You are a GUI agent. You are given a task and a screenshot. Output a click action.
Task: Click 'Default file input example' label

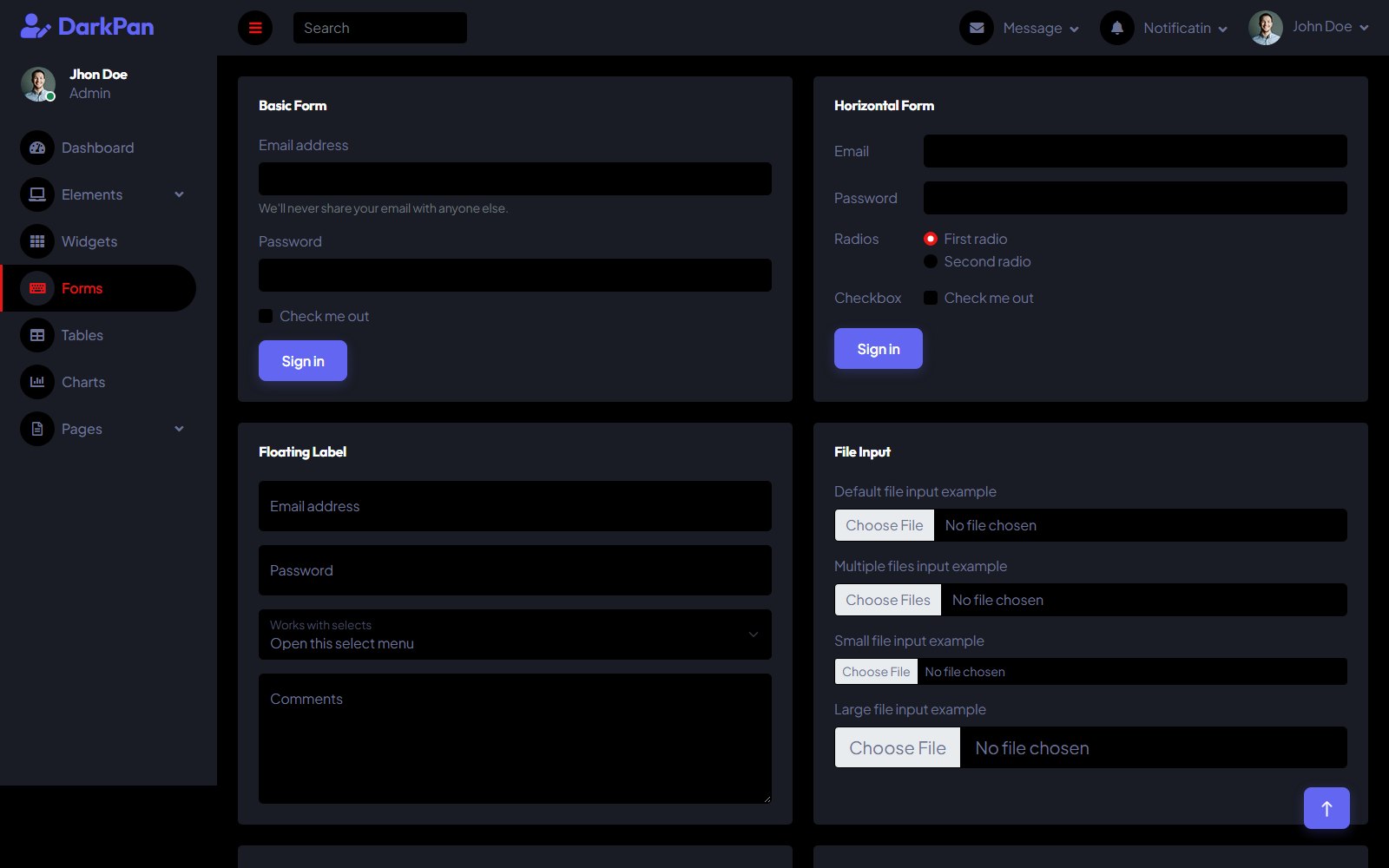(x=915, y=491)
